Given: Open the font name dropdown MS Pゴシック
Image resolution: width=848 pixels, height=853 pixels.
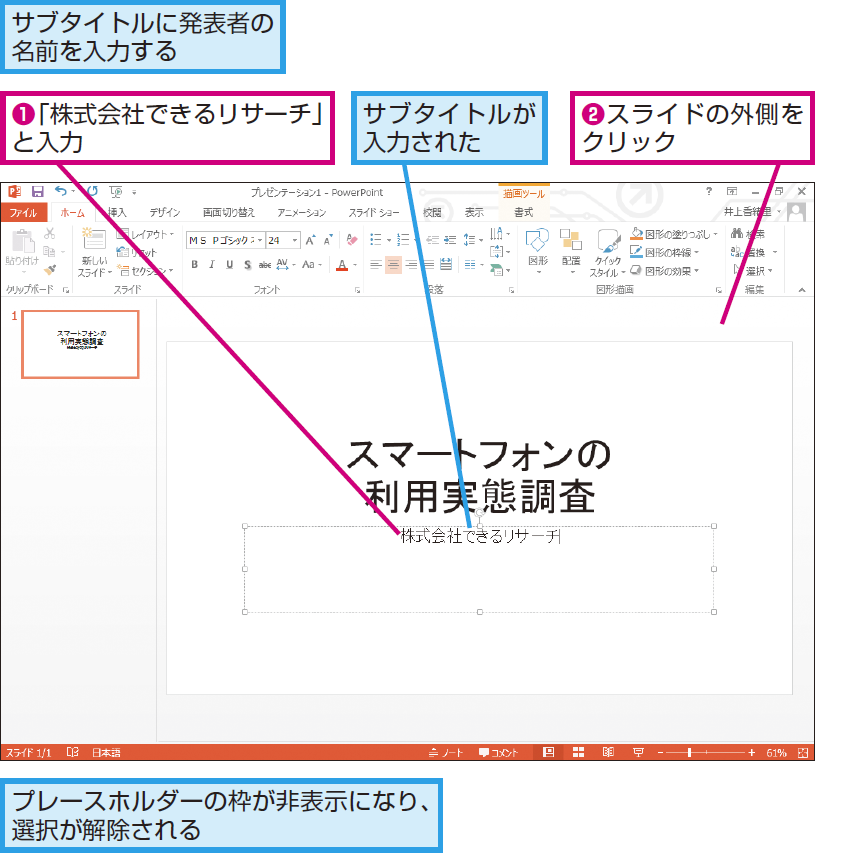Looking at the screenshot, I should [x=260, y=240].
